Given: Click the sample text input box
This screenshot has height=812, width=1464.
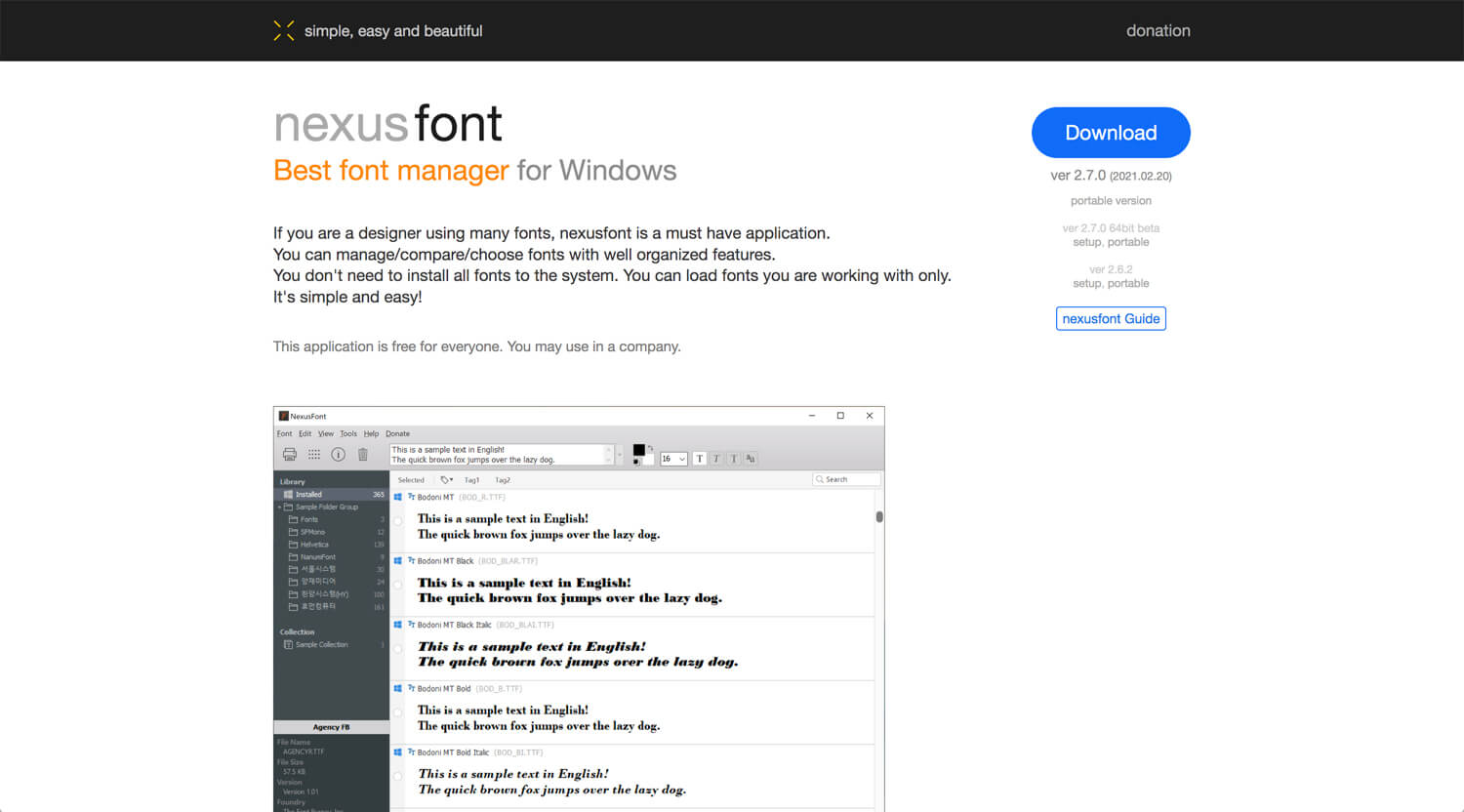Looking at the screenshot, I should point(501,455).
